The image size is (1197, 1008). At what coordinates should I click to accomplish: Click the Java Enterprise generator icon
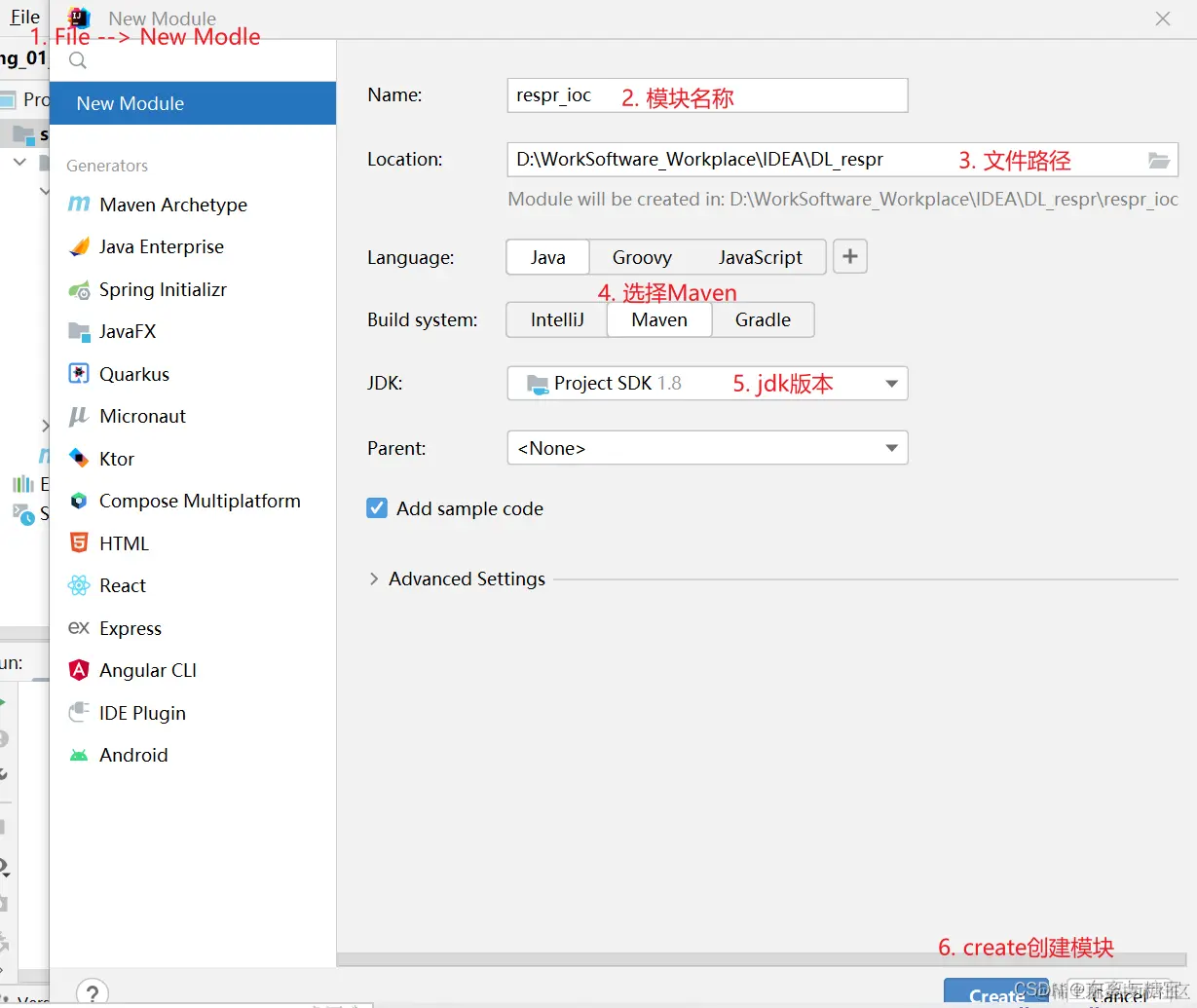79,246
